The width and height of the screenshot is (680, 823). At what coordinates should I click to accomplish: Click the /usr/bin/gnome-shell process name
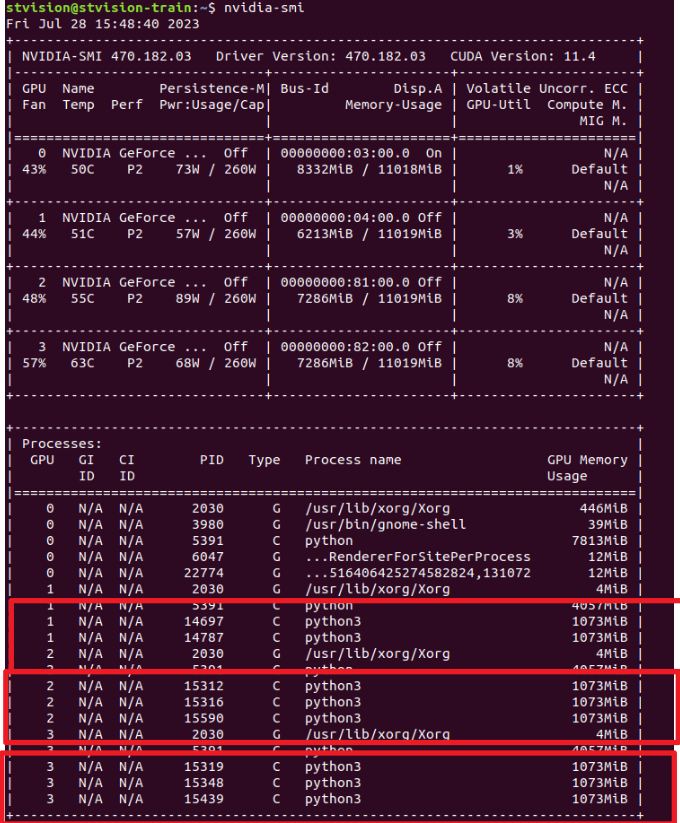[x=385, y=525]
